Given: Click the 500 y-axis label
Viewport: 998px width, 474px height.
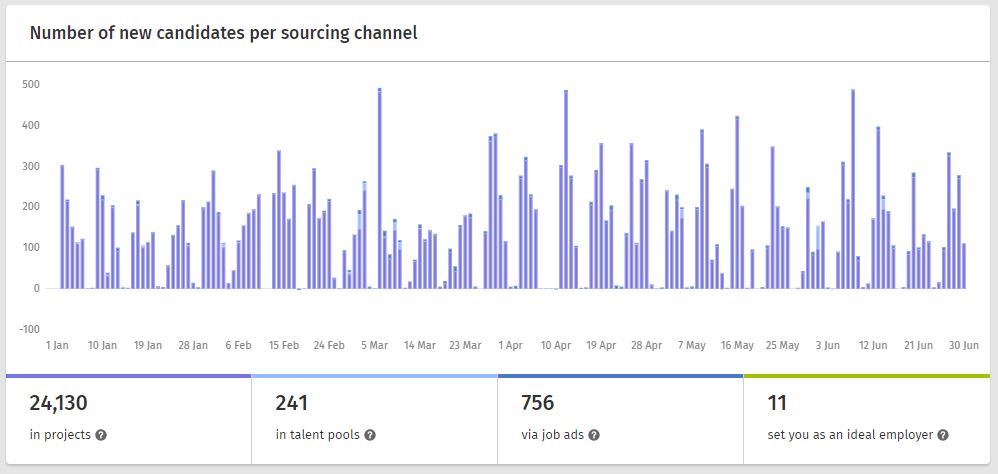Looking at the screenshot, I should [30, 84].
